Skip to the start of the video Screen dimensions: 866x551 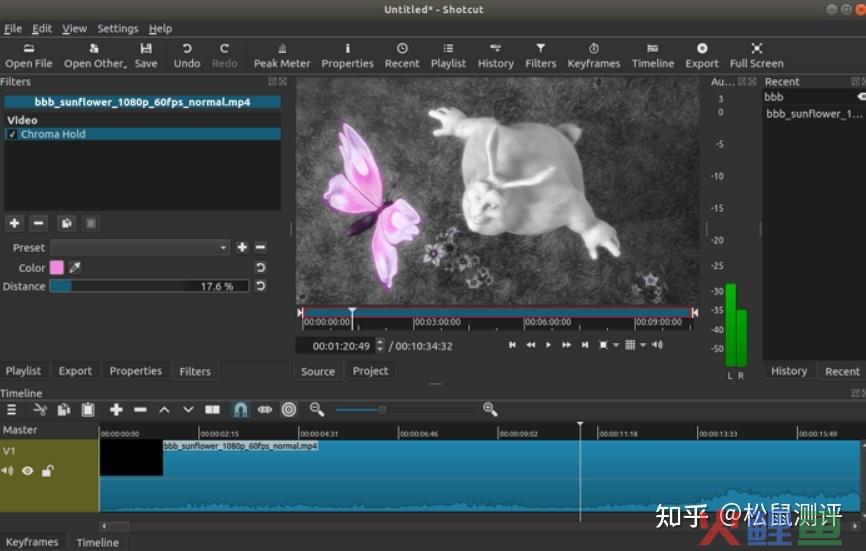click(x=513, y=345)
